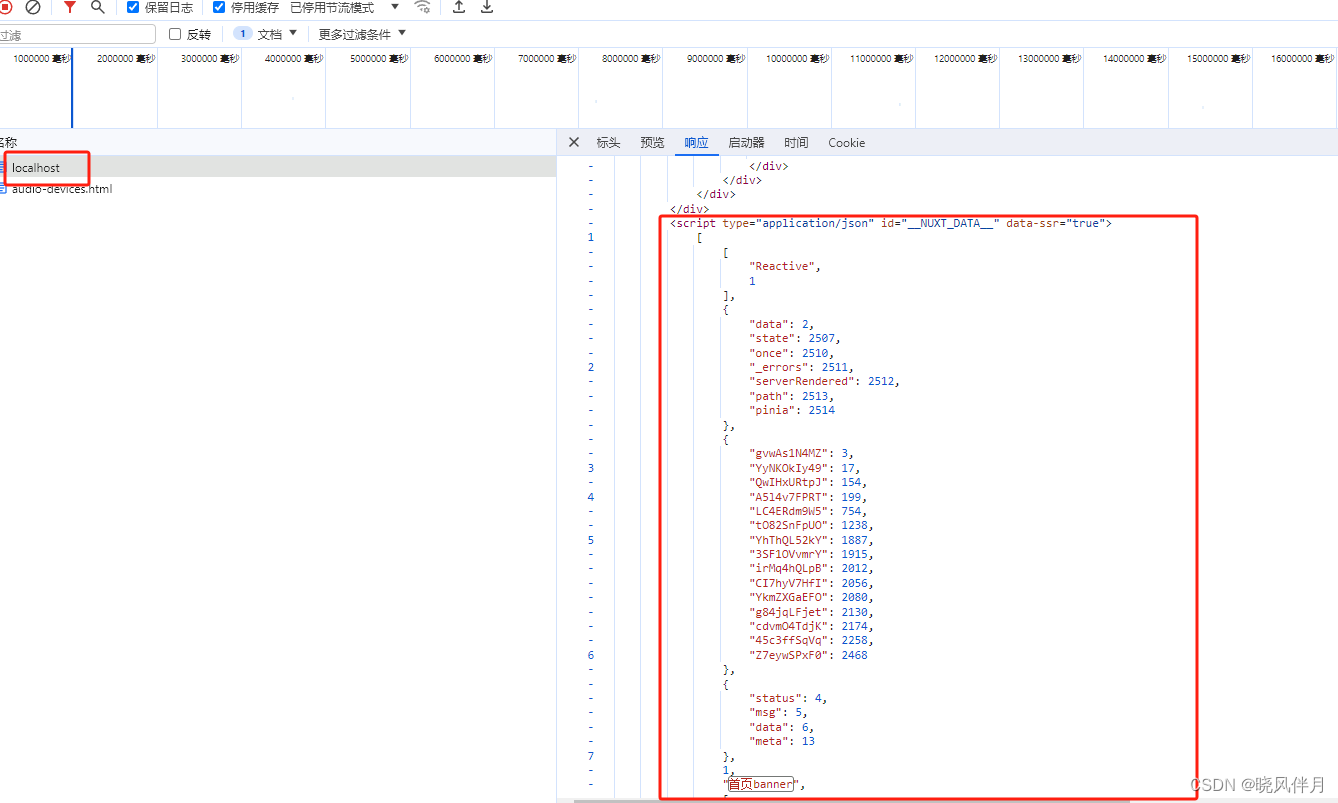
Task: Click the "cdvmO4TdjK": 2174 line
Action: click(x=812, y=626)
